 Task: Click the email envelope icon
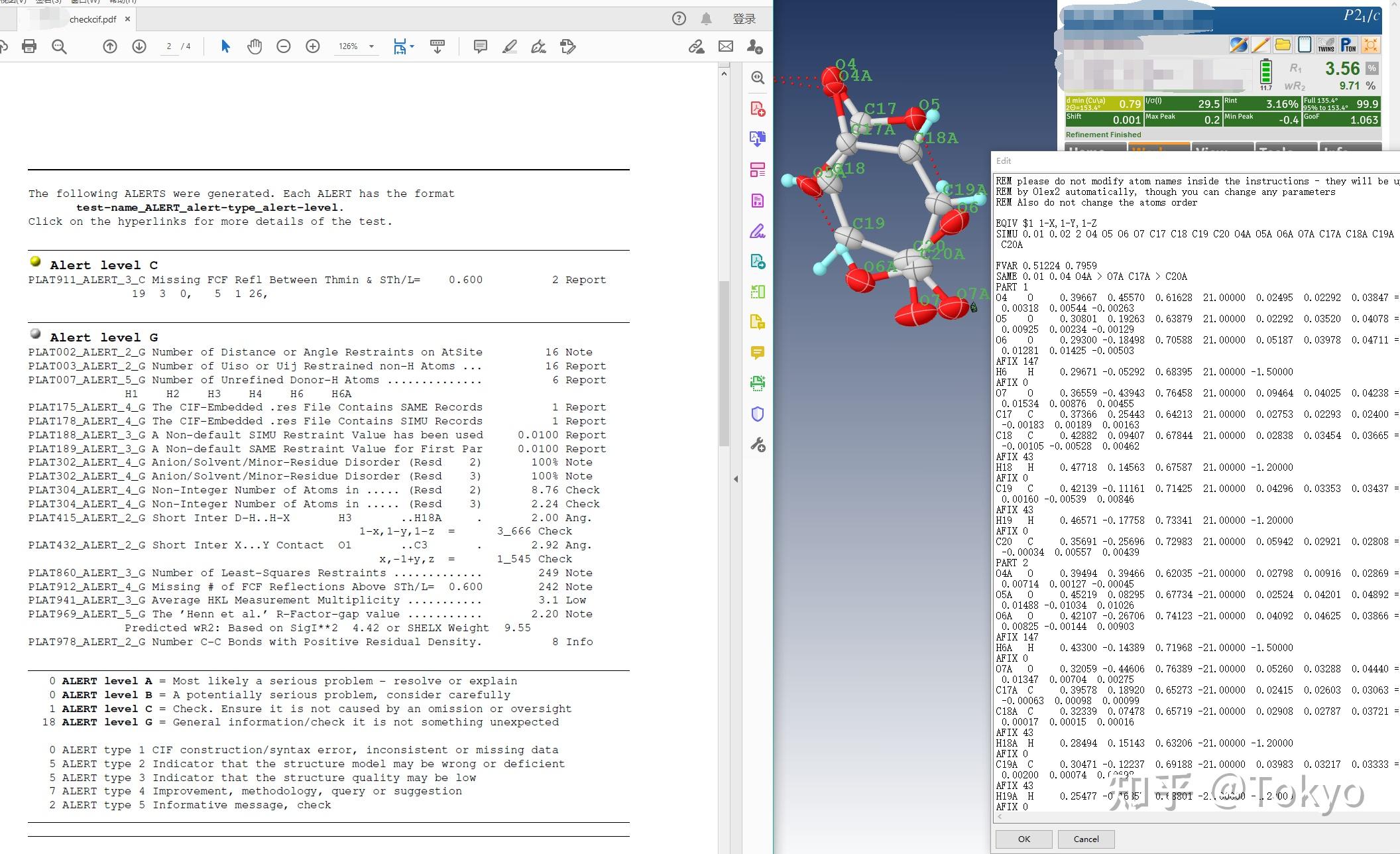coord(726,46)
